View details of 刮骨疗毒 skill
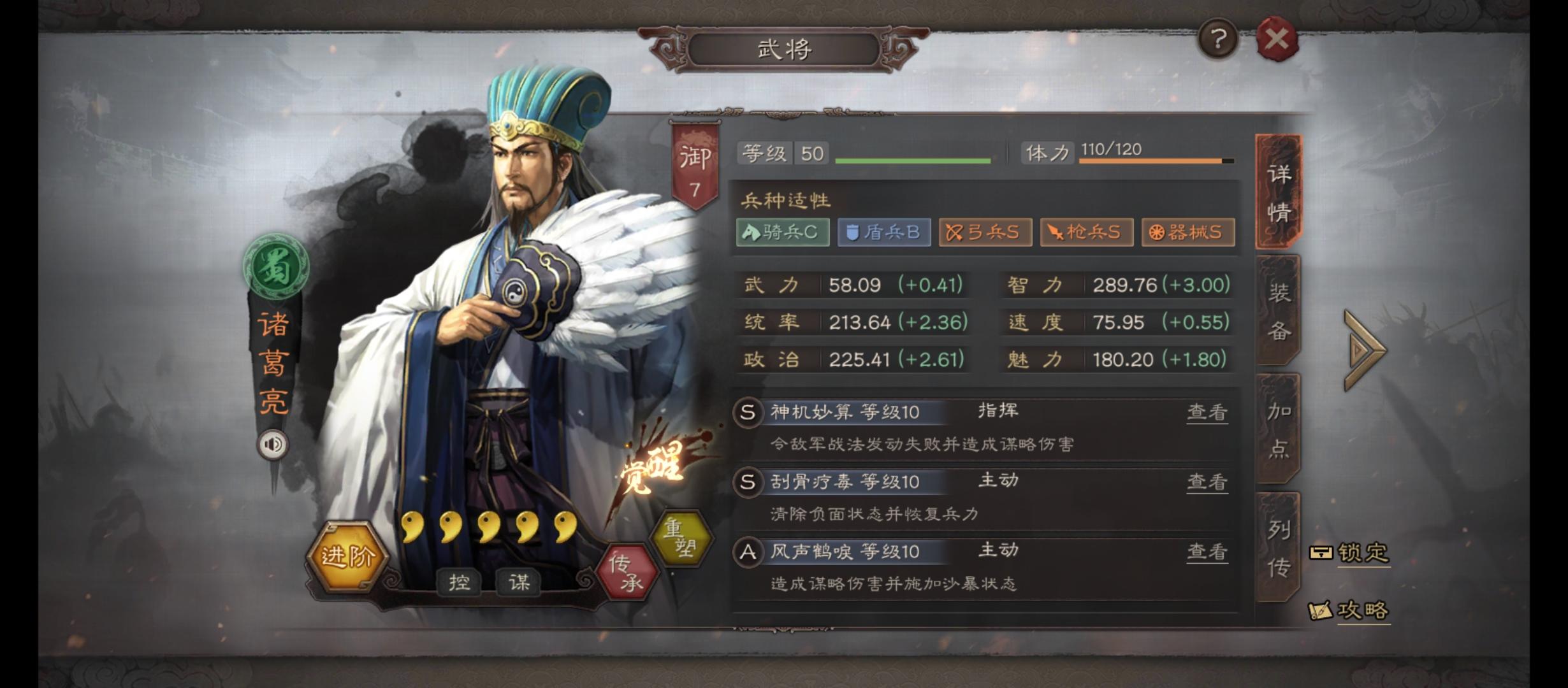This screenshot has width=1568, height=688. [1207, 482]
